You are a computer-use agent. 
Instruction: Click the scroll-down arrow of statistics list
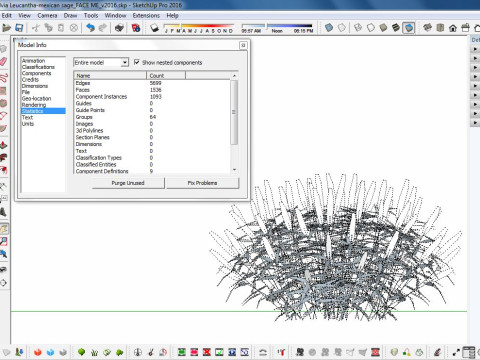click(x=234, y=170)
